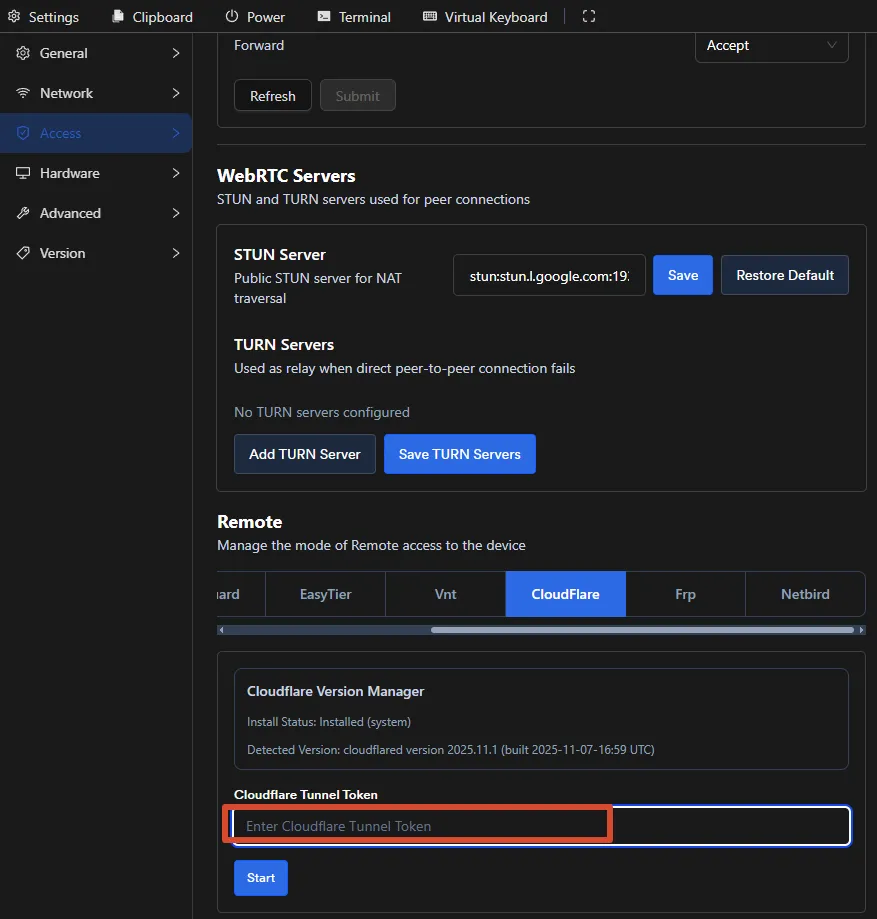The image size is (877, 919).
Task: Click the Version tag icon in sidebar
Action: pyautogui.click(x=23, y=253)
